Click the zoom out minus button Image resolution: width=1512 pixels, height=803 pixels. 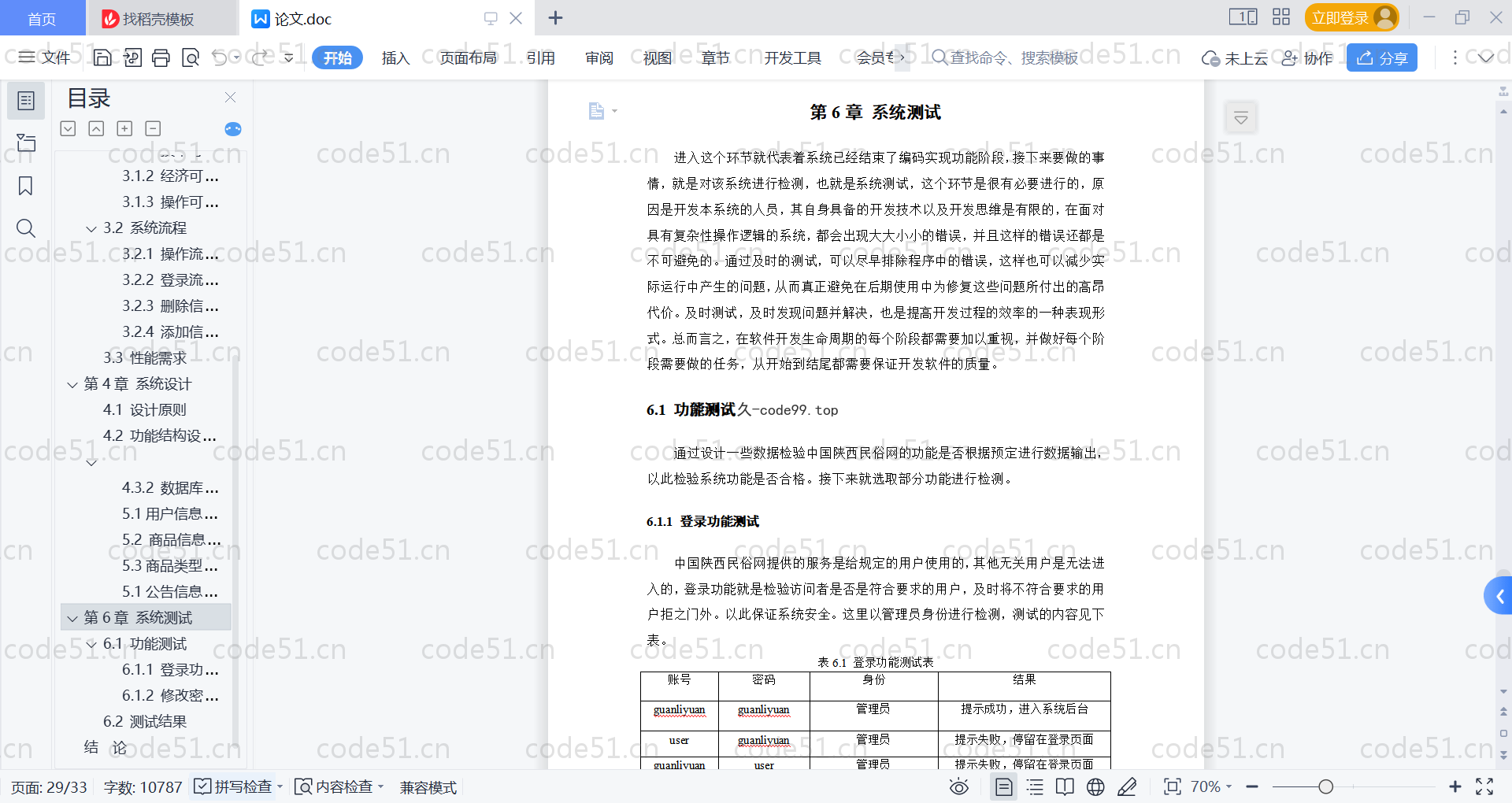[1252, 786]
